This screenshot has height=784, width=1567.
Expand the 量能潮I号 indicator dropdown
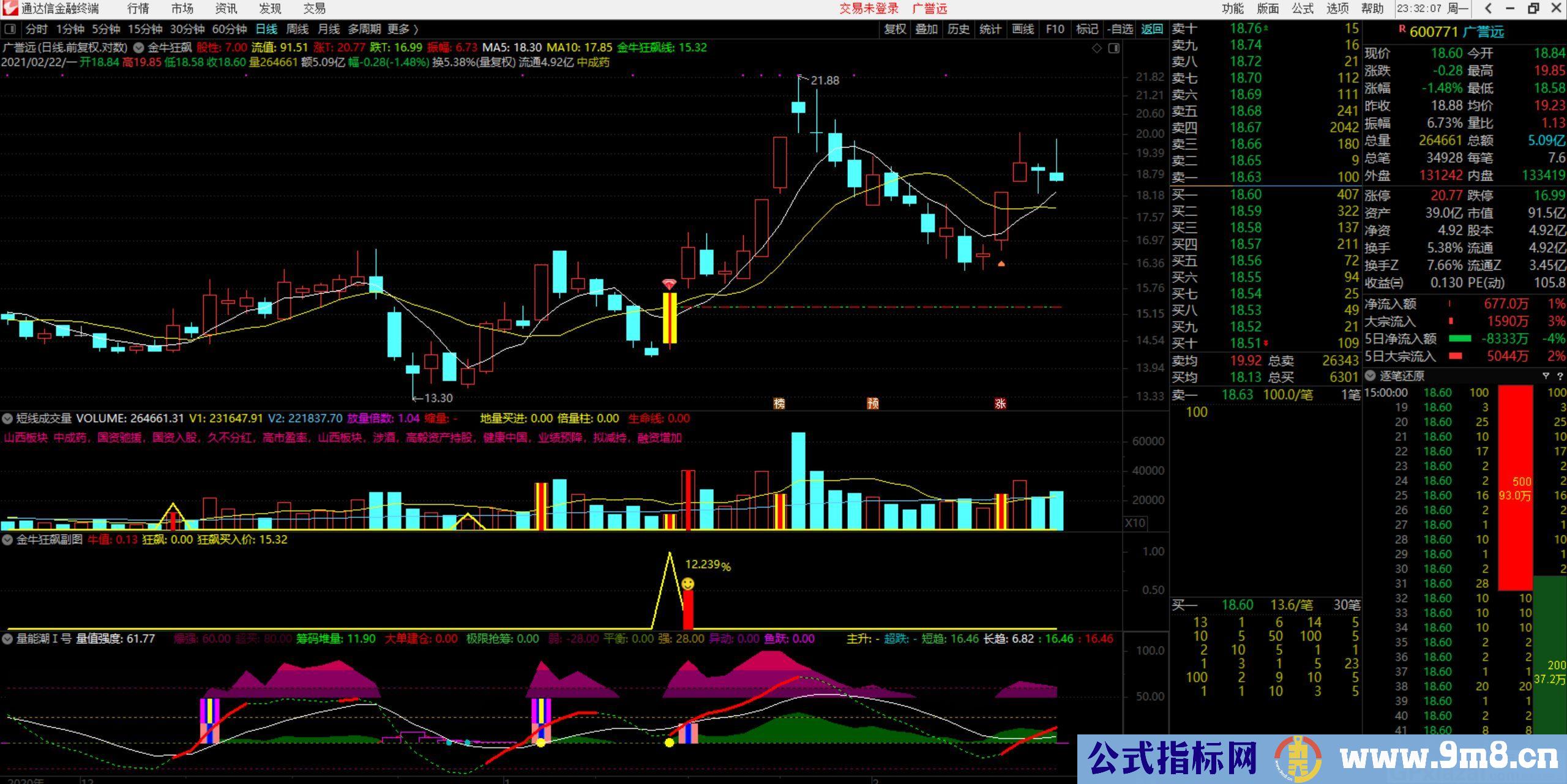[x=7, y=639]
